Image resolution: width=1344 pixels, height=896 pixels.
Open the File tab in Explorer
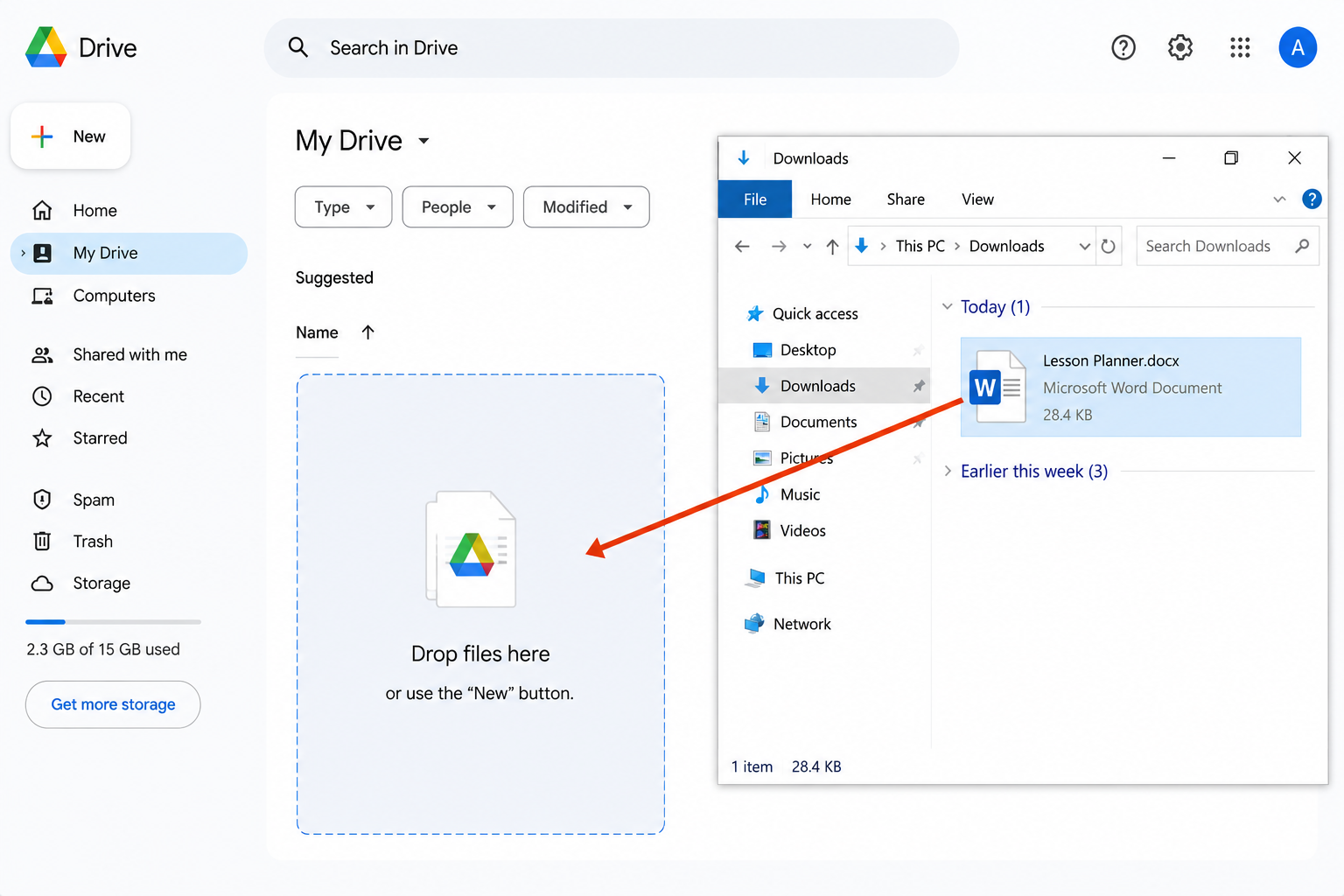click(x=755, y=199)
